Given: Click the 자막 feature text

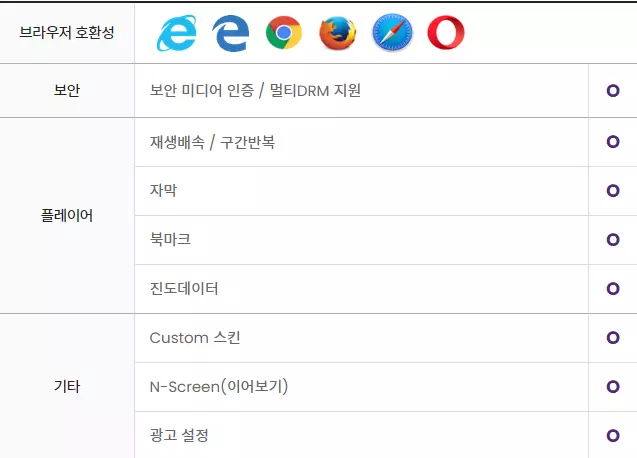Looking at the screenshot, I should 163,190.
